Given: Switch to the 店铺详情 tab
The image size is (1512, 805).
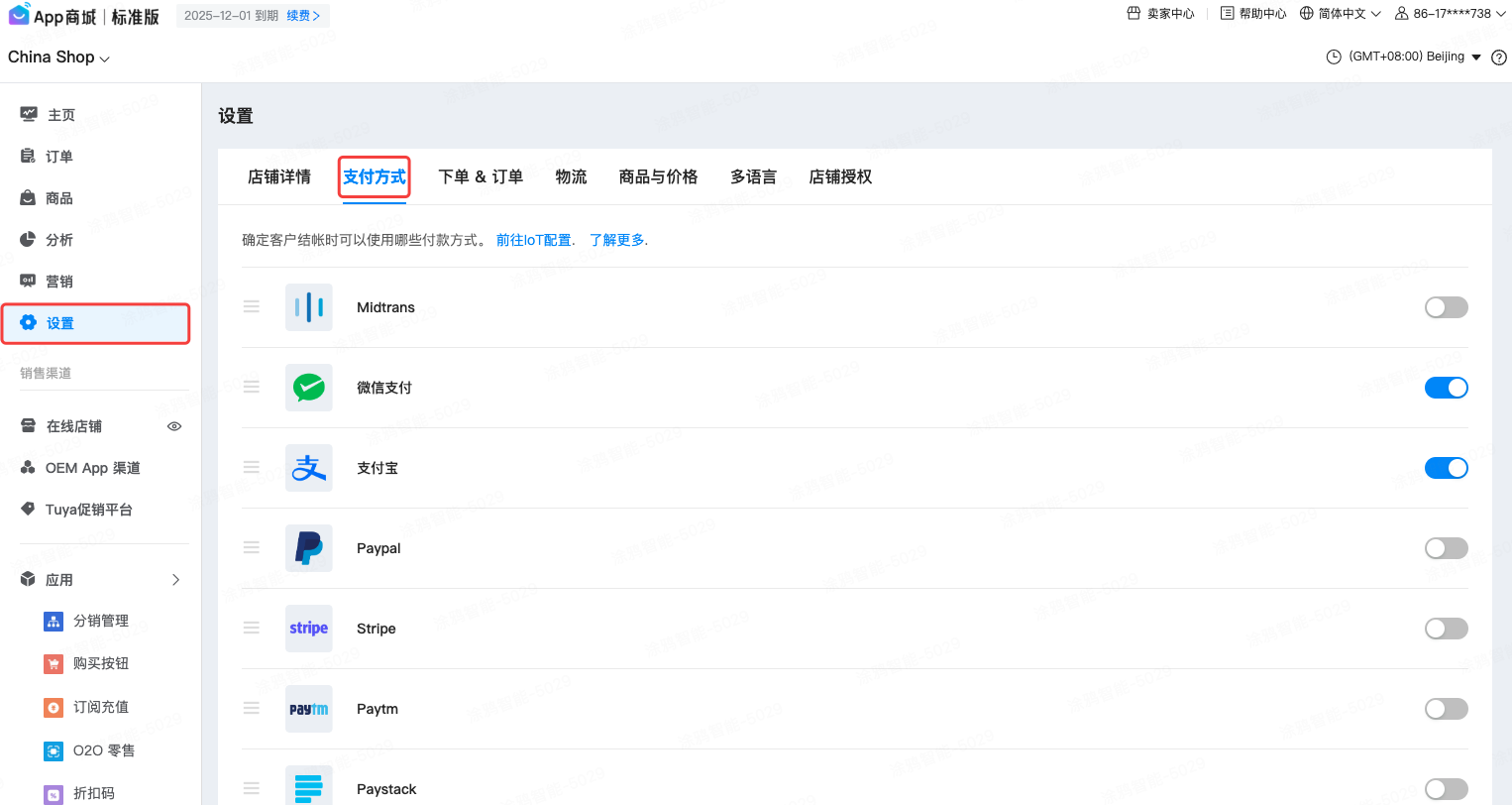Looking at the screenshot, I should pyautogui.click(x=279, y=176).
